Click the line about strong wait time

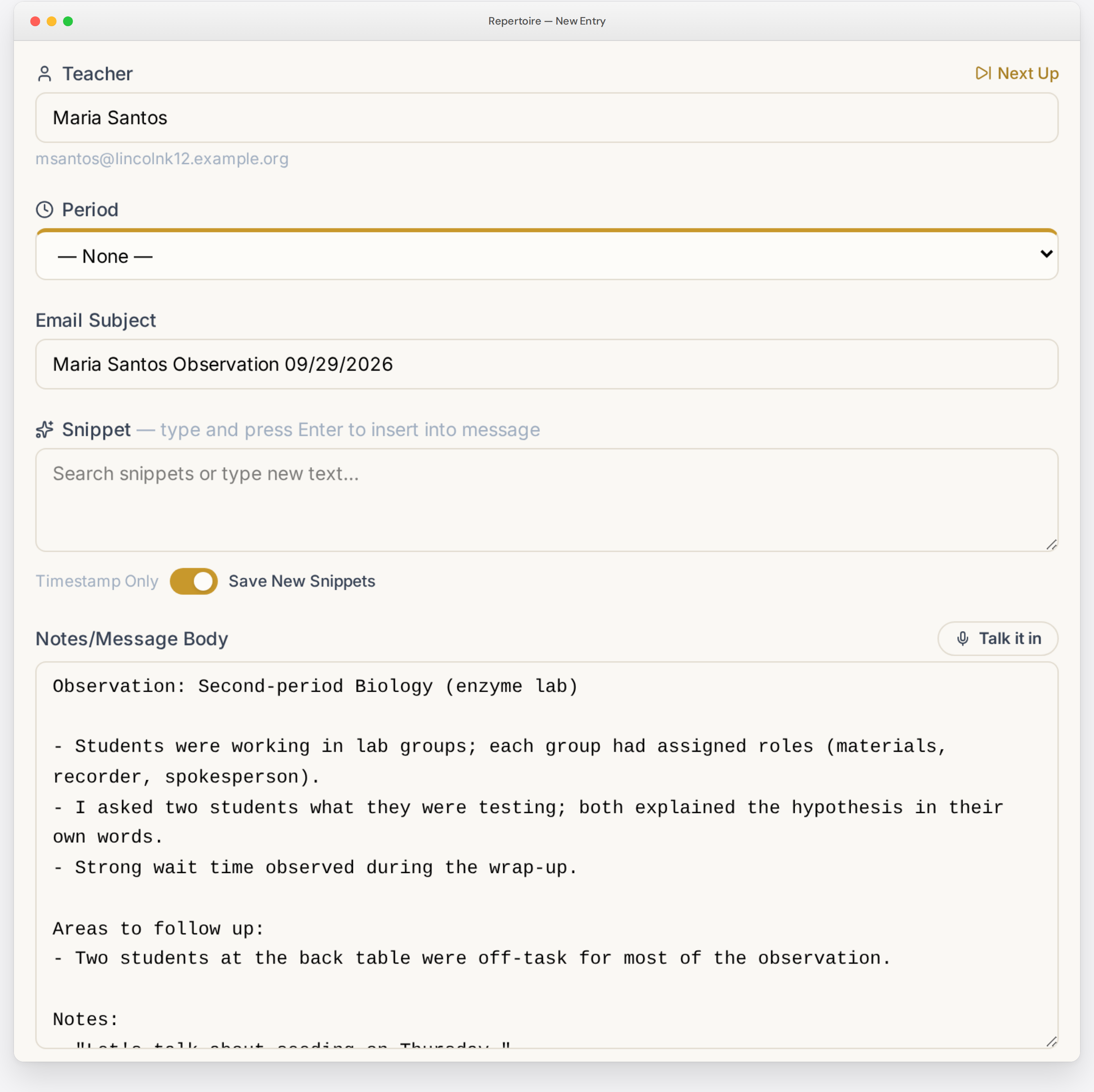[315, 867]
